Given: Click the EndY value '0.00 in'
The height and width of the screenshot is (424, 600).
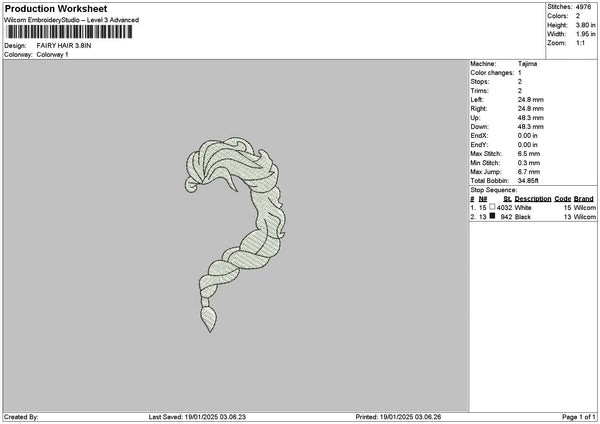Looking at the screenshot, I should pyautogui.click(x=528, y=145).
